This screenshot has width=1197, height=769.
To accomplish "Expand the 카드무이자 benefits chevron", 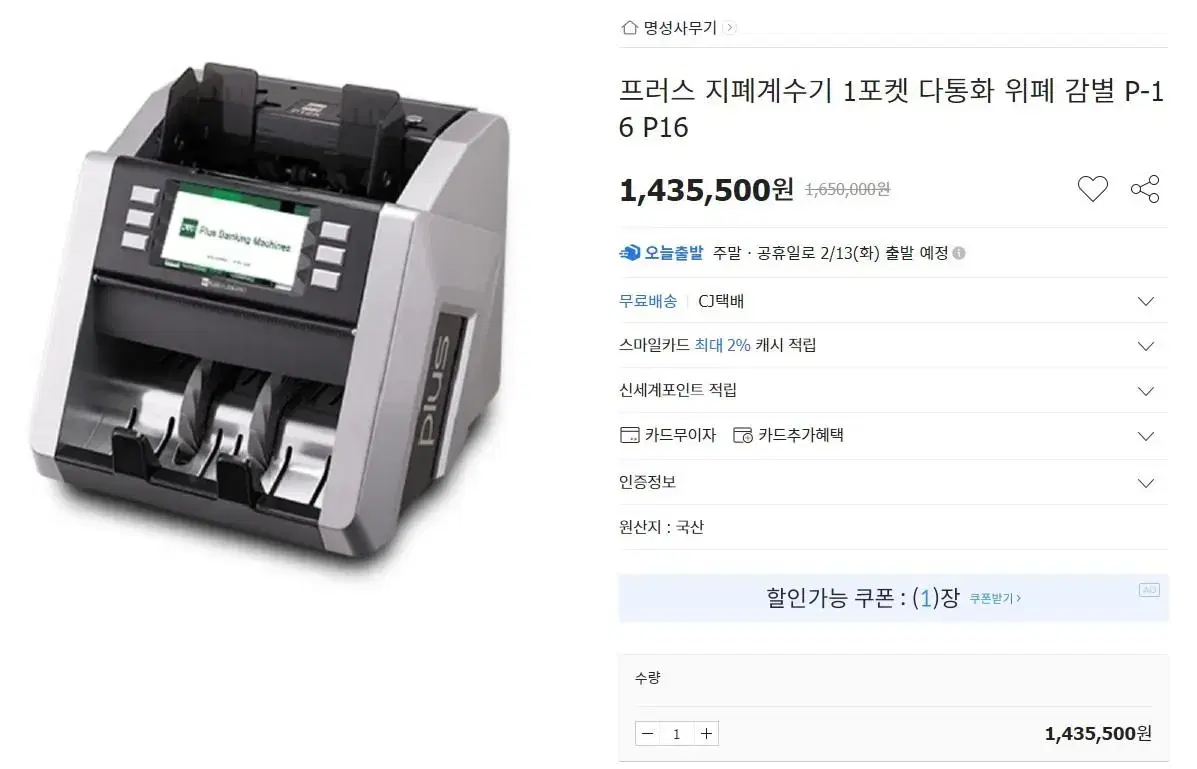I will coord(1145,436).
